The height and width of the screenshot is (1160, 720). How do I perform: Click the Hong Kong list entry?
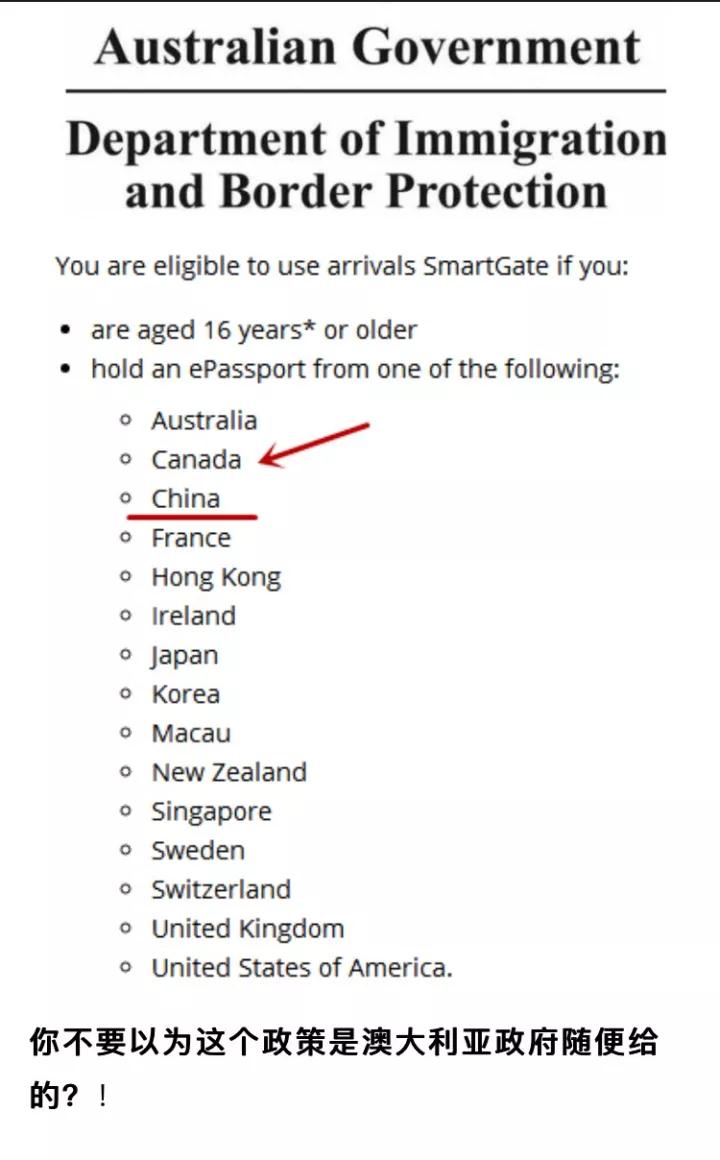pos(216,577)
